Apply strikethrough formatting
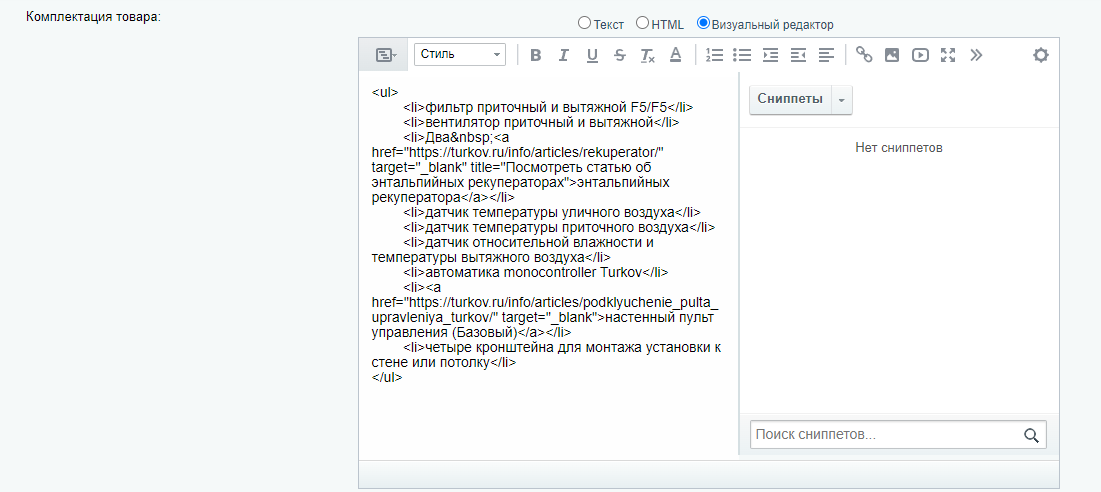This screenshot has width=1101, height=492. (619, 55)
